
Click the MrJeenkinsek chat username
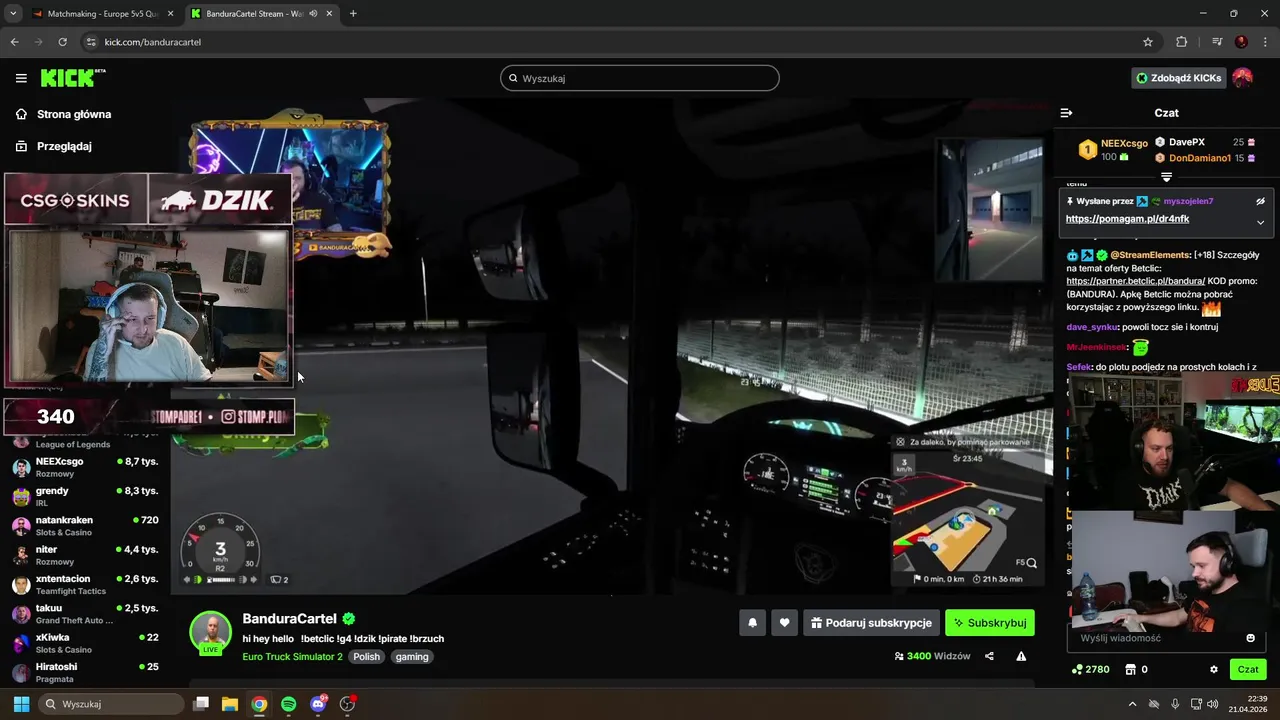tap(1096, 347)
